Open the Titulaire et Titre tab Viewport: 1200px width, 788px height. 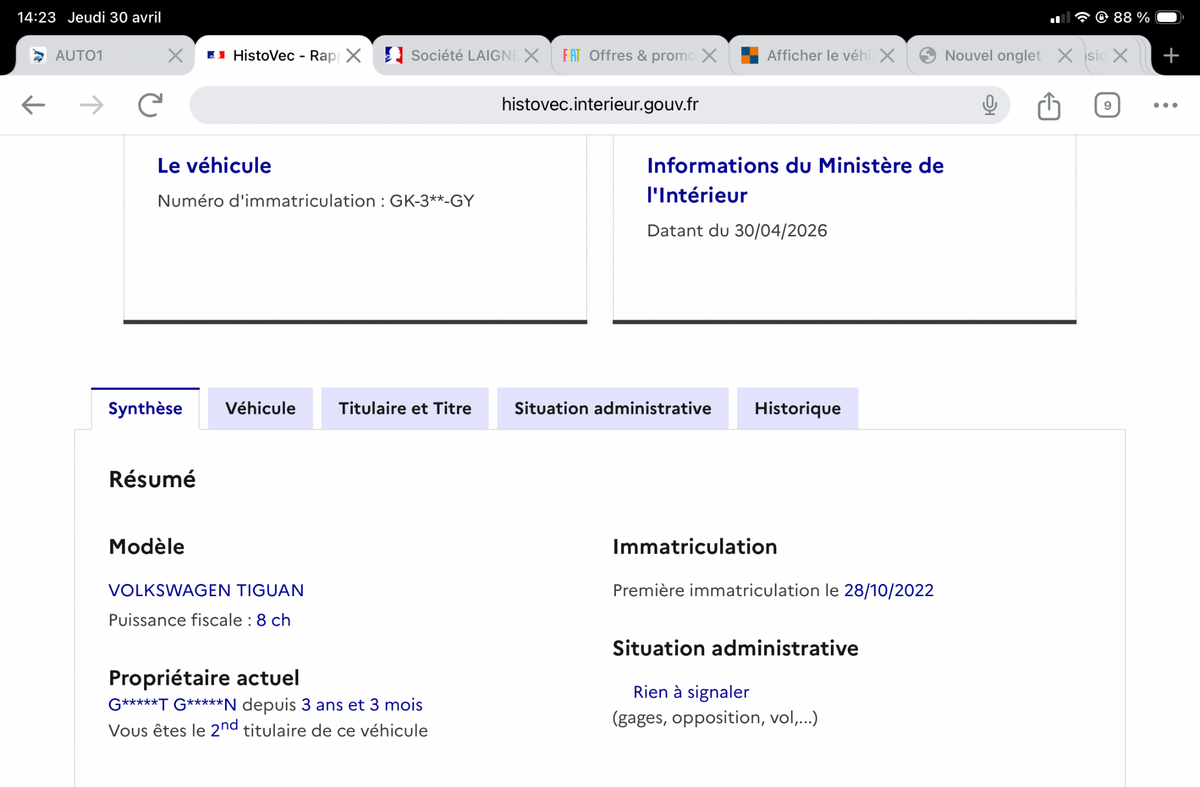pos(405,408)
